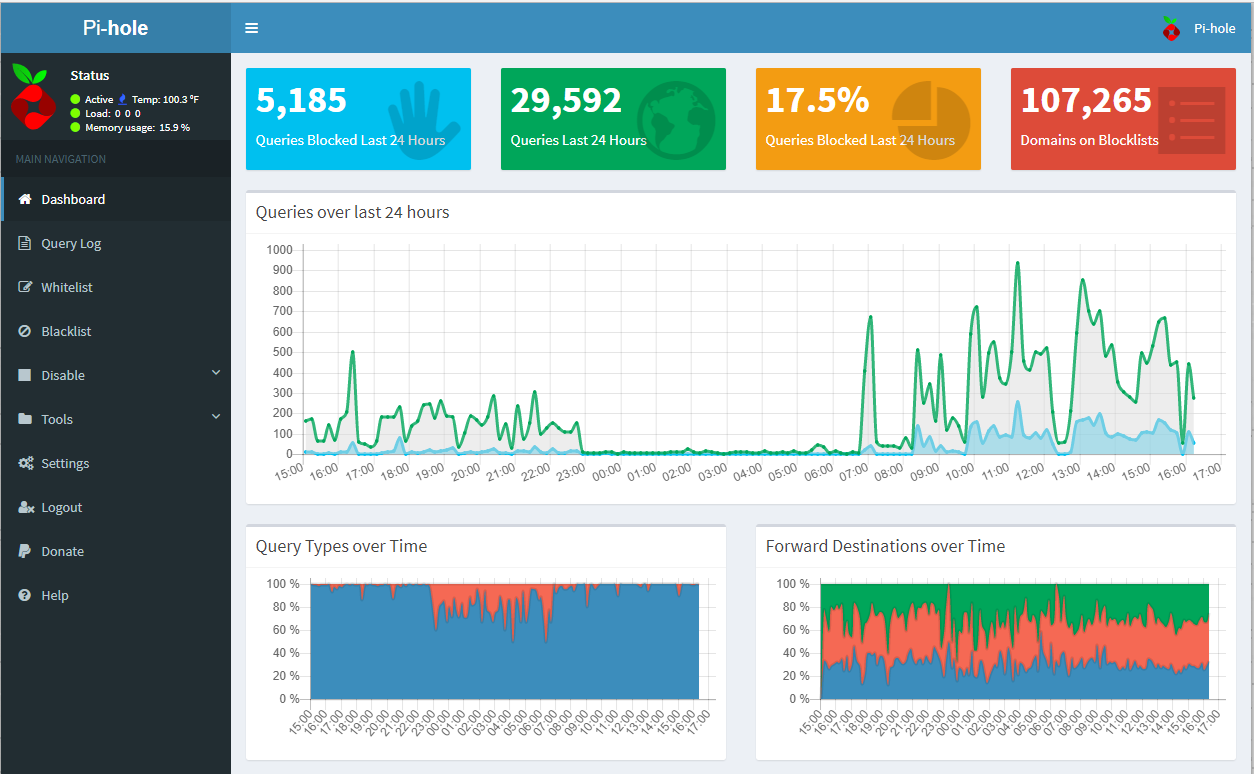
Task: Select the Query Log icon in the sidebar
Action: [24, 243]
